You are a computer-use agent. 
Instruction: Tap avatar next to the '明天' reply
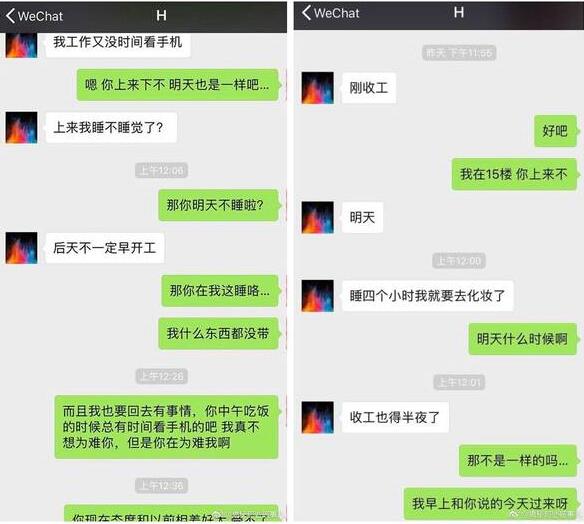click(317, 217)
